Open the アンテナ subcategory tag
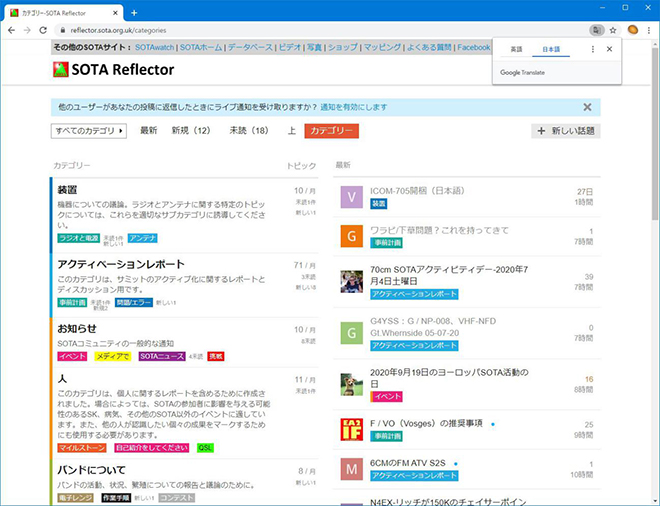The height and width of the screenshot is (506, 660). [143, 238]
